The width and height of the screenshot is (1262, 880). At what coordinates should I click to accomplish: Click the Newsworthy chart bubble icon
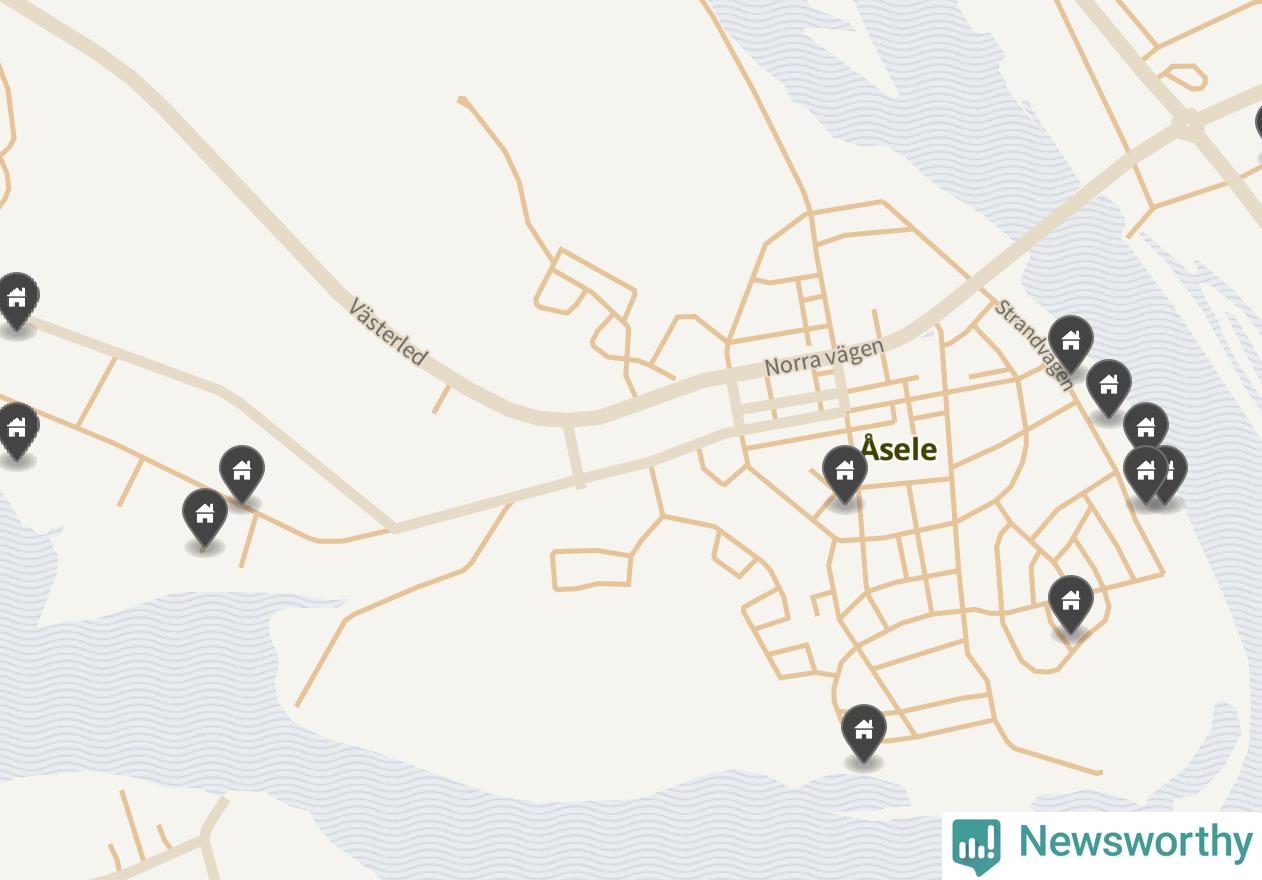(x=975, y=846)
